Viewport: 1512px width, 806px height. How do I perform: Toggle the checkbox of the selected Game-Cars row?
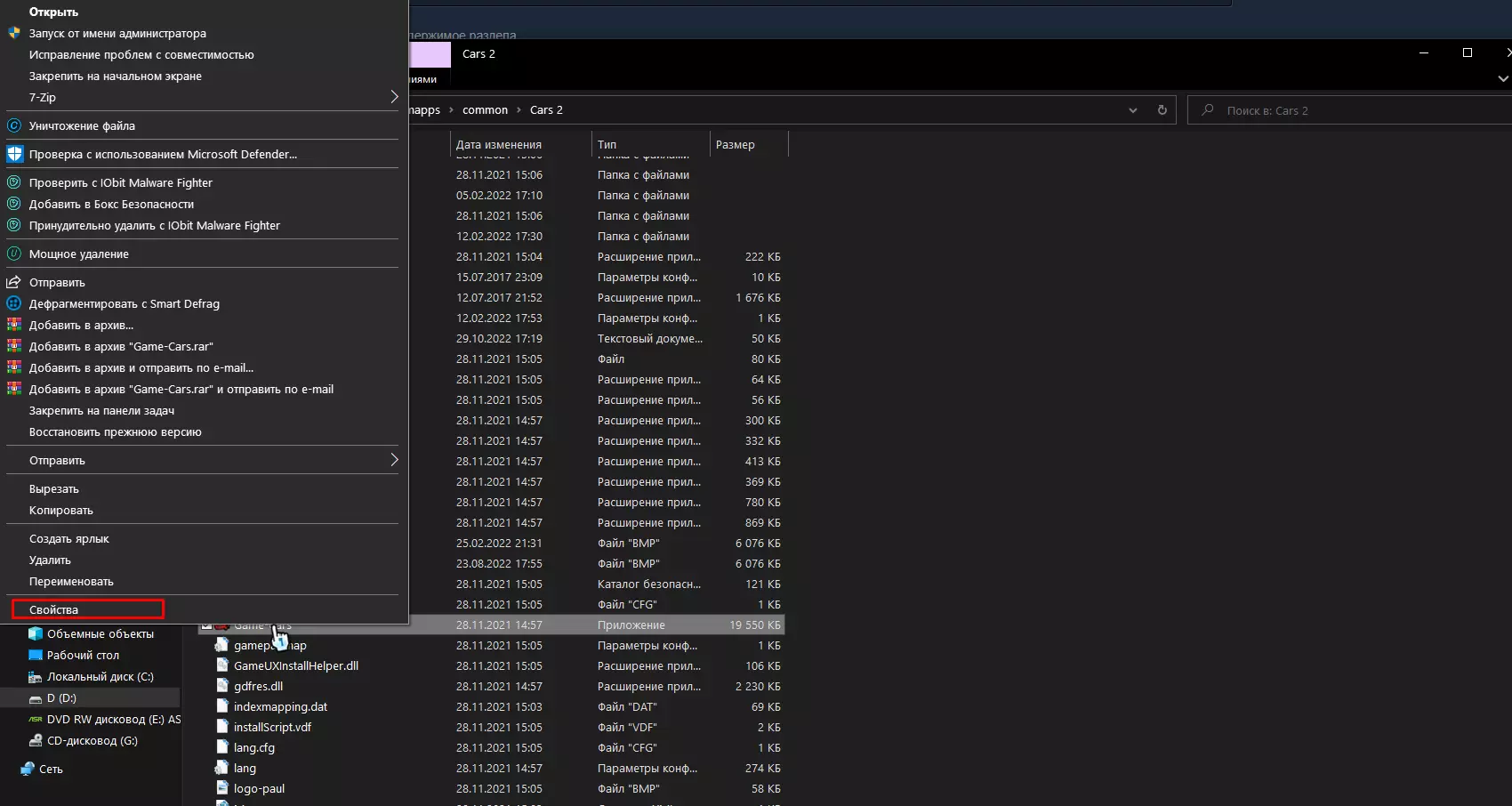tap(206, 625)
